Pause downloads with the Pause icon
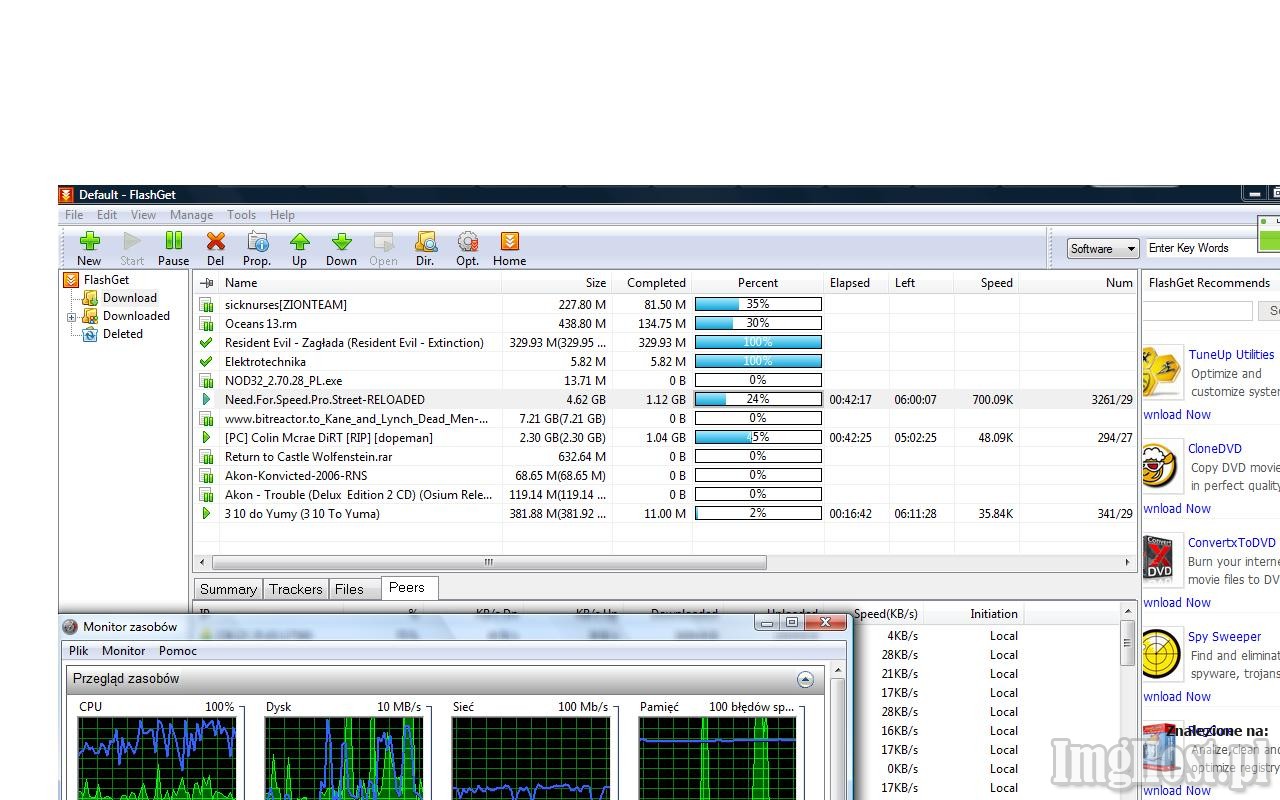The image size is (1280, 800). (x=173, y=248)
